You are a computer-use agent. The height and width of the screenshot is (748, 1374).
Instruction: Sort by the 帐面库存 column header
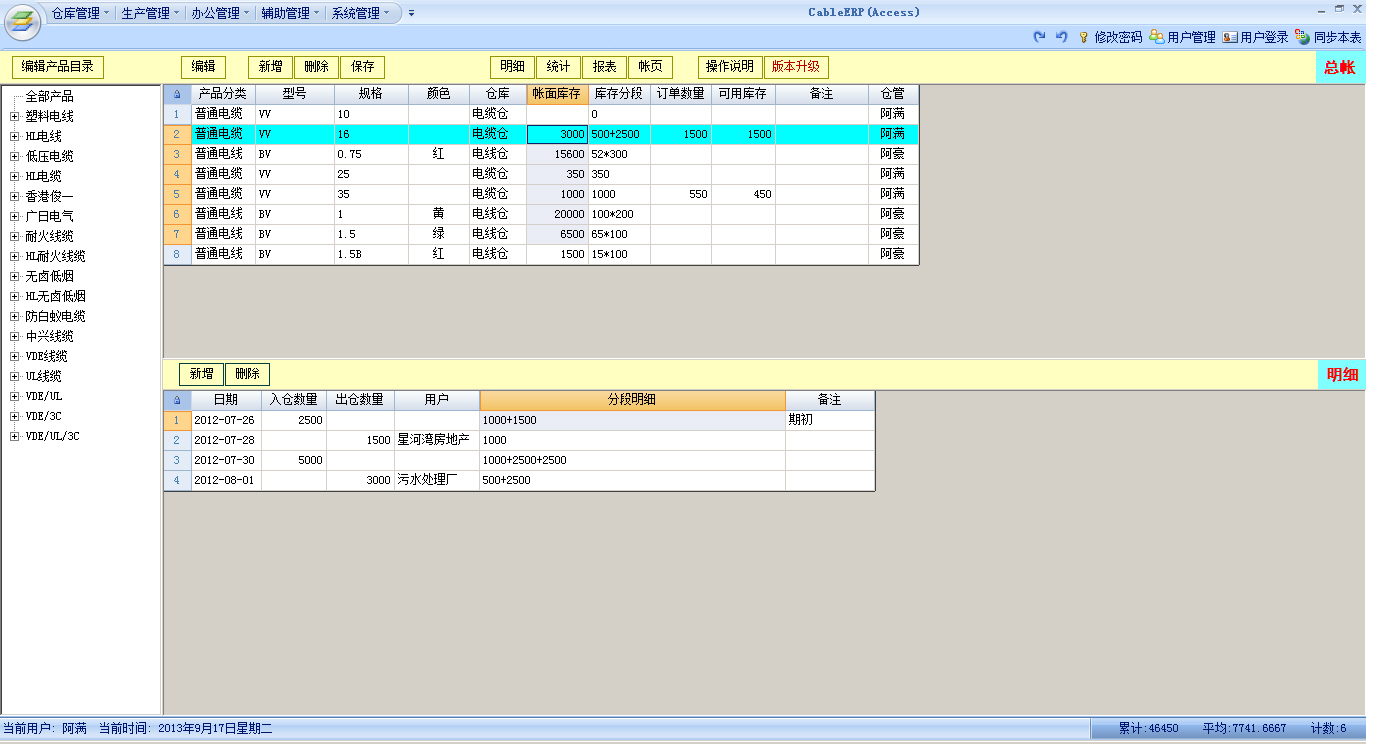557,94
